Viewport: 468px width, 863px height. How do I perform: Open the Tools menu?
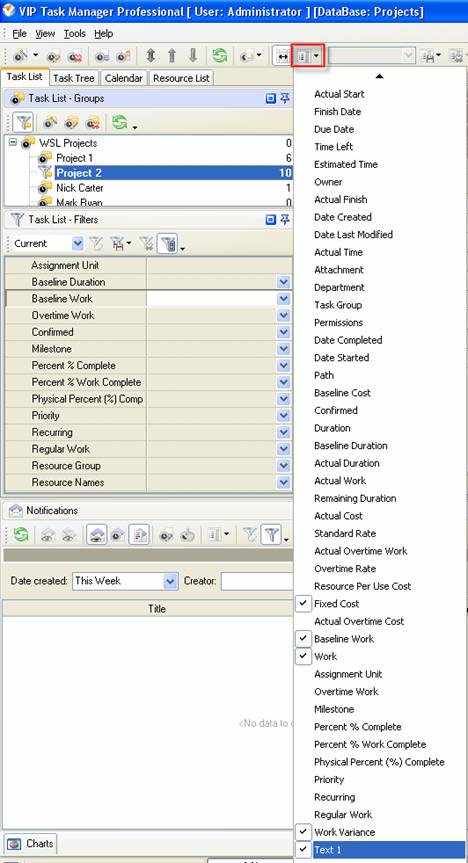(74, 34)
